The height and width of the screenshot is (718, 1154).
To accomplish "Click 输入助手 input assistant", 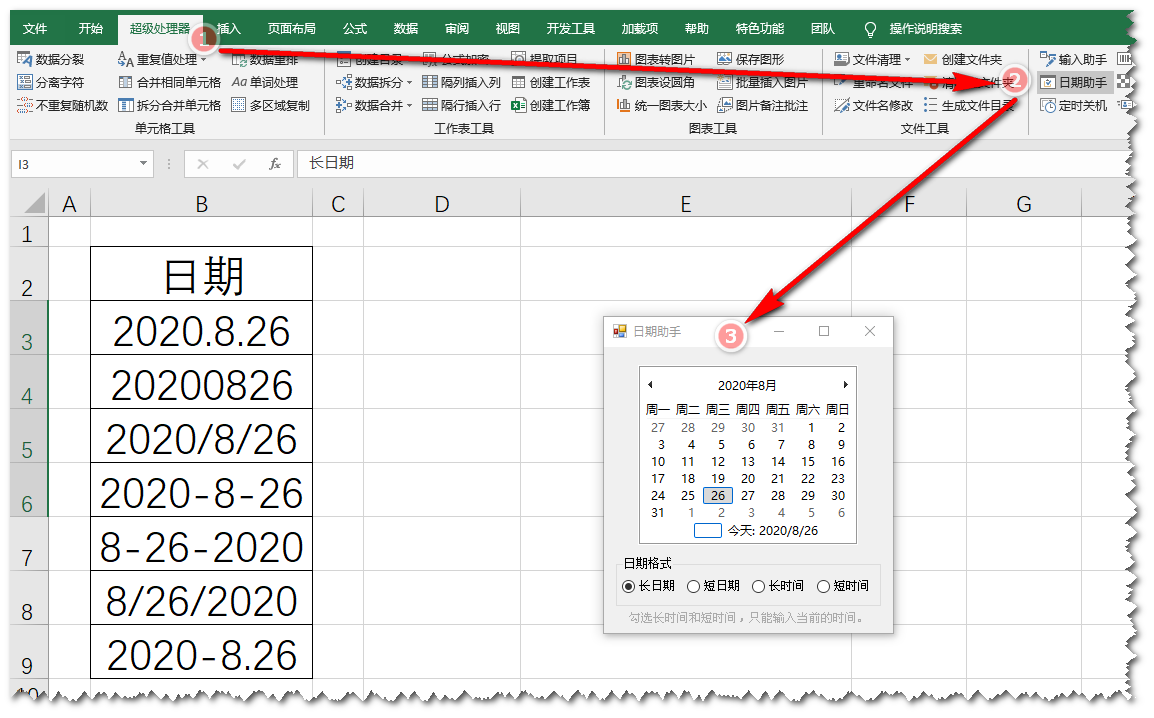I will tap(1074, 59).
